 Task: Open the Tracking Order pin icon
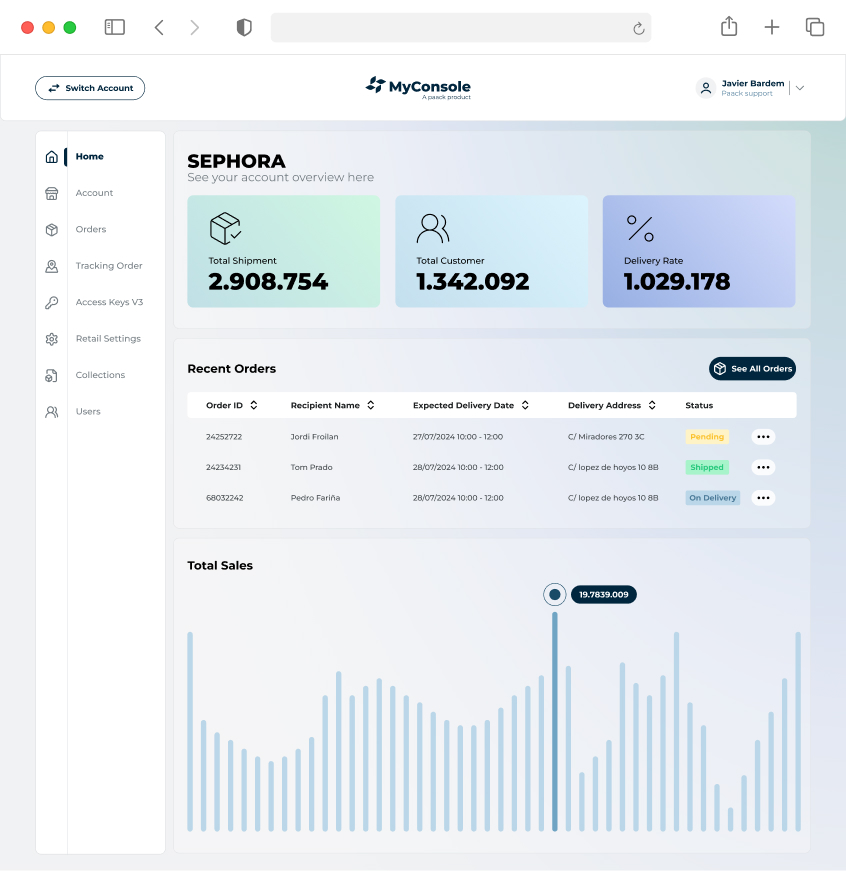[x=52, y=266]
